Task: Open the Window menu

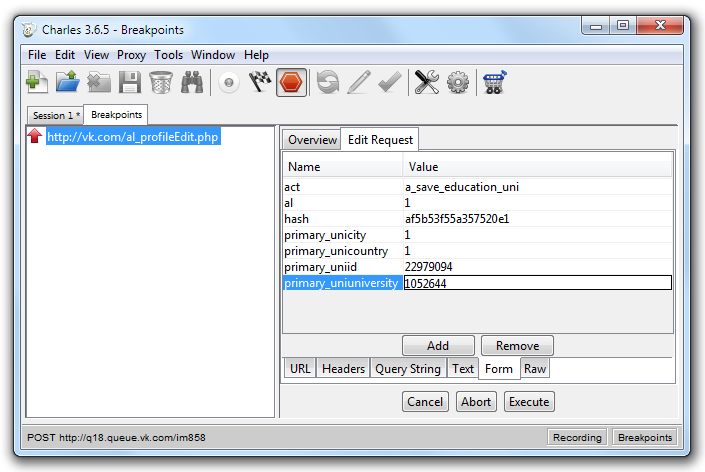Action: [213, 55]
